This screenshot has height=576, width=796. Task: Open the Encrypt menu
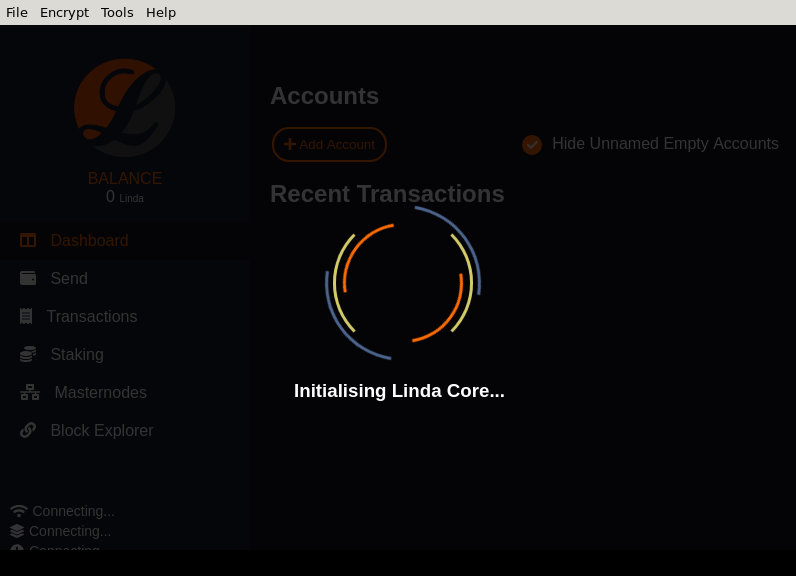point(64,12)
